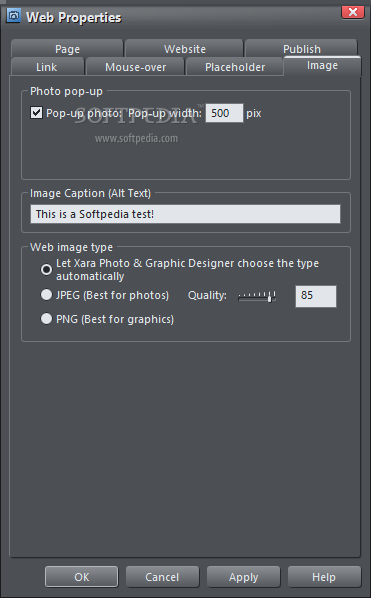Open the Placeholder tab
The width and height of the screenshot is (371, 598).
235,67
